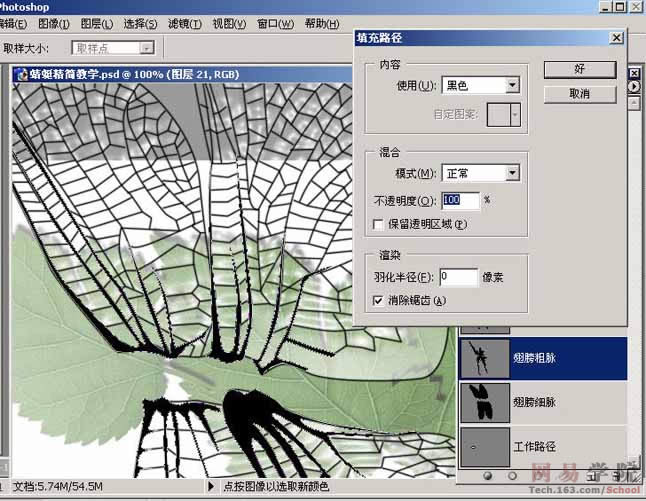Viewport: 646px width, 501px height.
Task: Open the 选择(S) menu
Action: (140, 24)
